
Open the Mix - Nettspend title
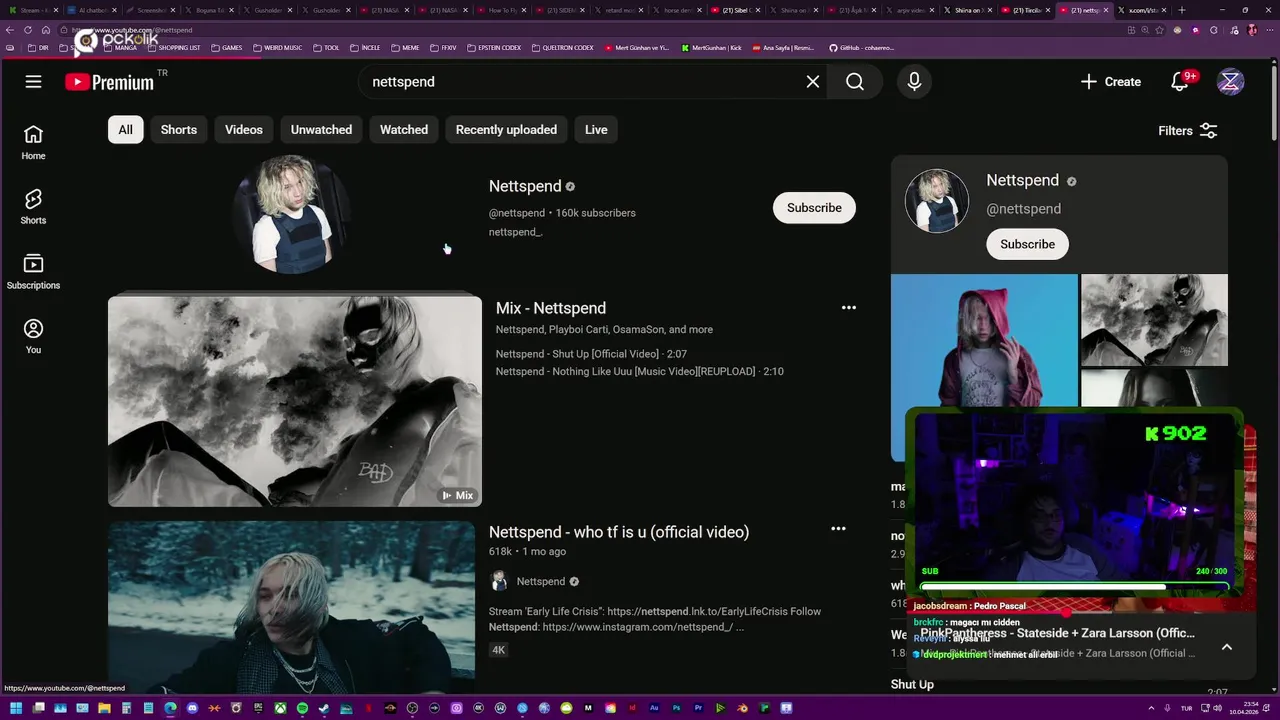click(551, 308)
